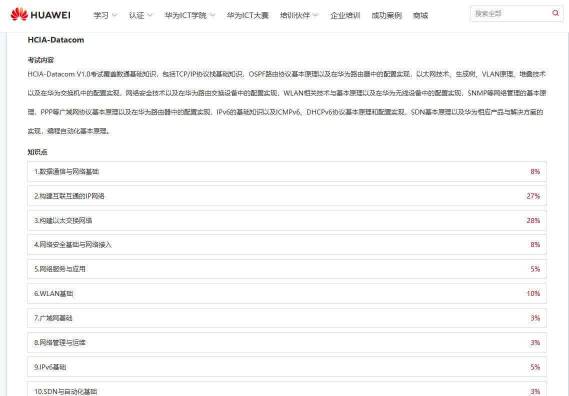Open the 华为ICT学院 dropdown menu
Screen dimensions: 569x396
[189, 15]
